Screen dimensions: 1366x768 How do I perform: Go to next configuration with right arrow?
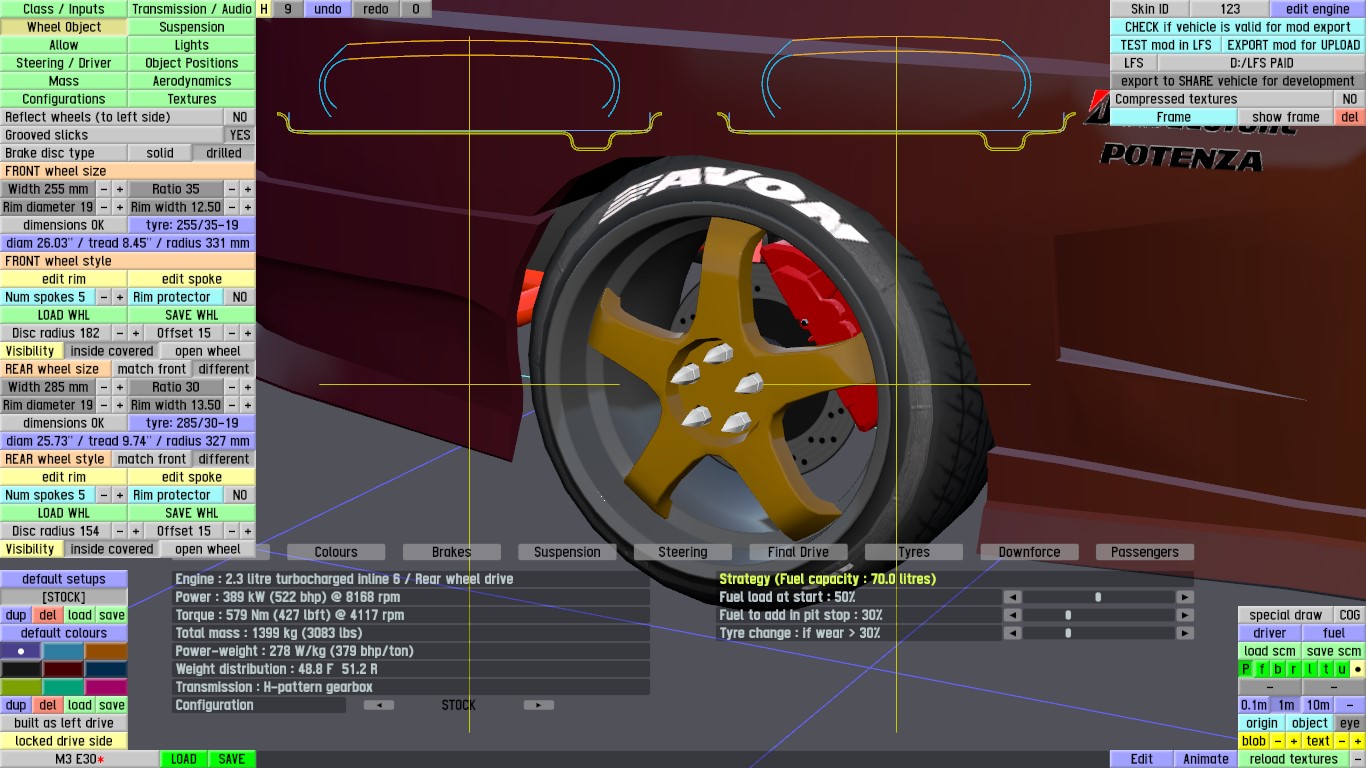pyautogui.click(x=538, y=705)
